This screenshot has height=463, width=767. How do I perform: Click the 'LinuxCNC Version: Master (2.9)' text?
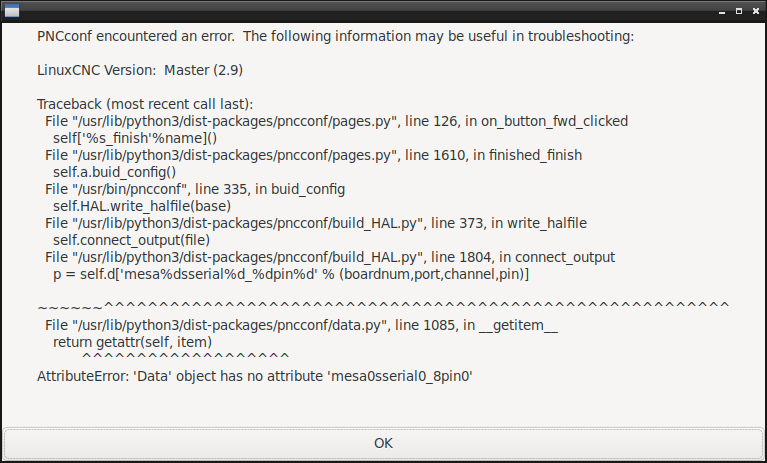pos(140,70)
